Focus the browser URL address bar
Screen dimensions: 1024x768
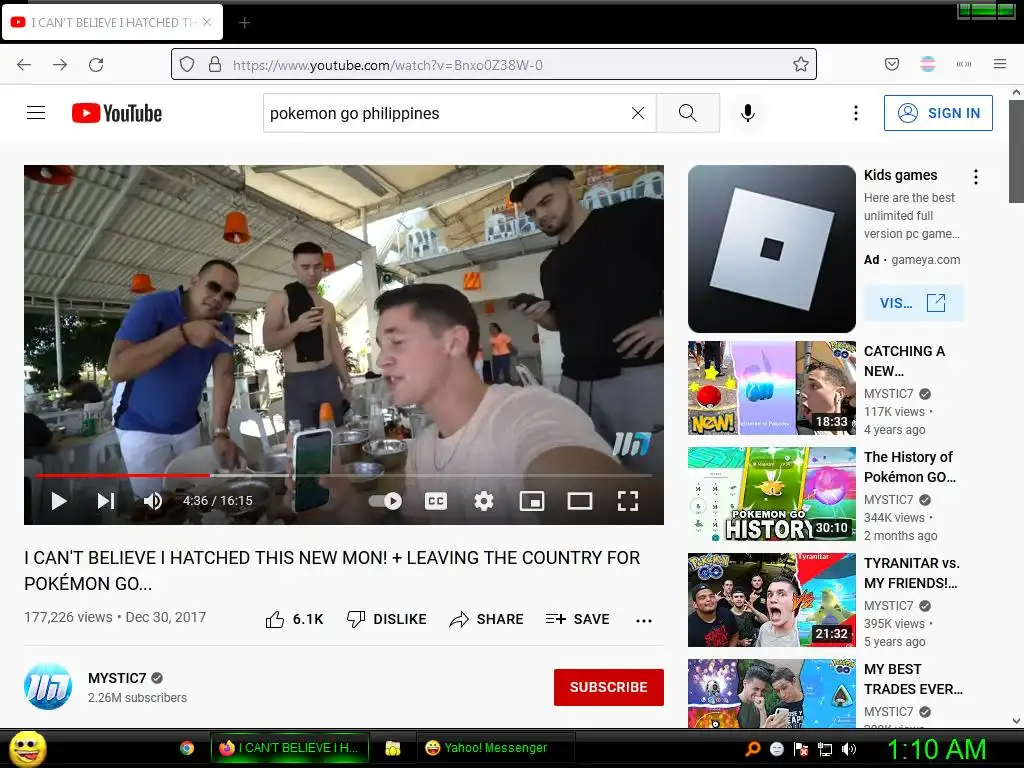[493, 65]
